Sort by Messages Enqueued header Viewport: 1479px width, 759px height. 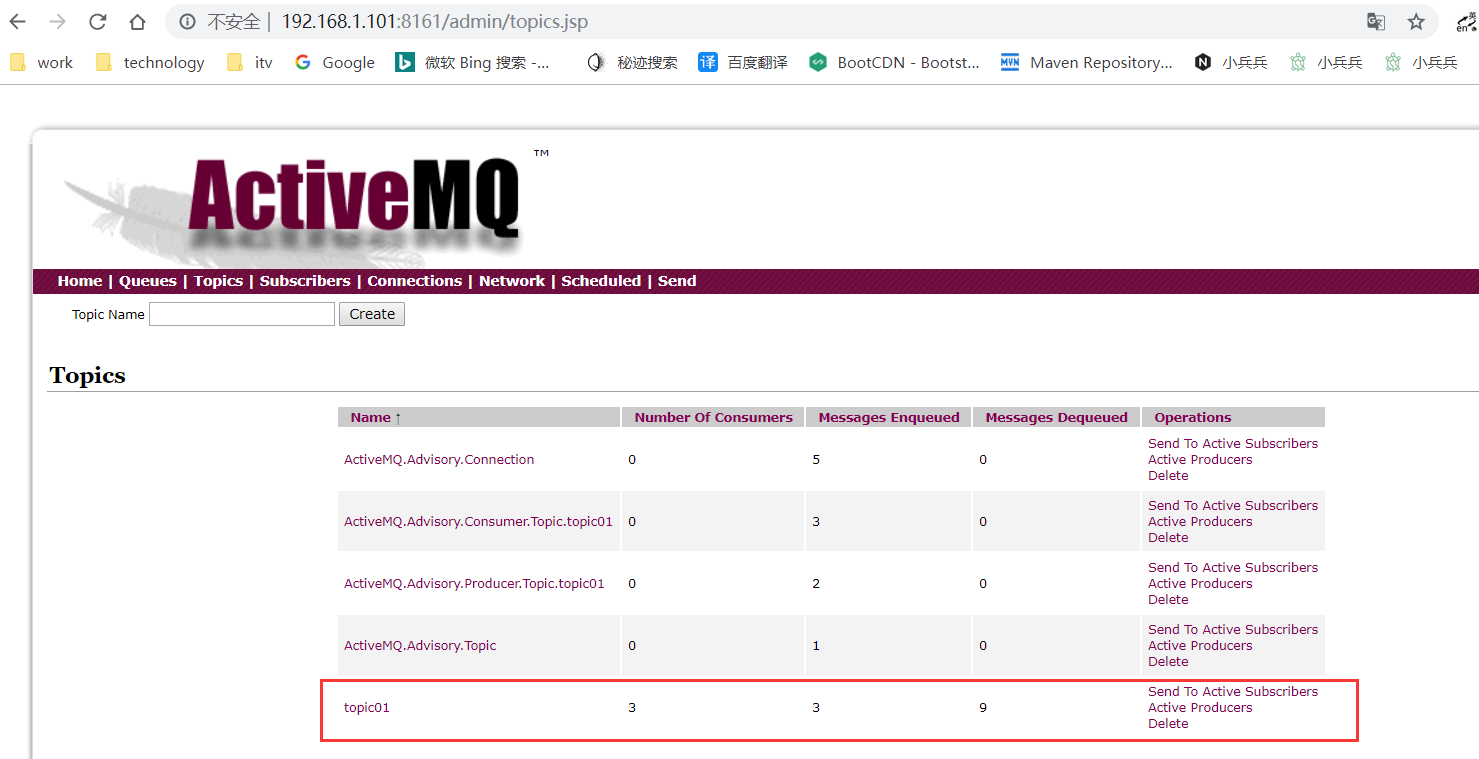click(x=889, y=418)
